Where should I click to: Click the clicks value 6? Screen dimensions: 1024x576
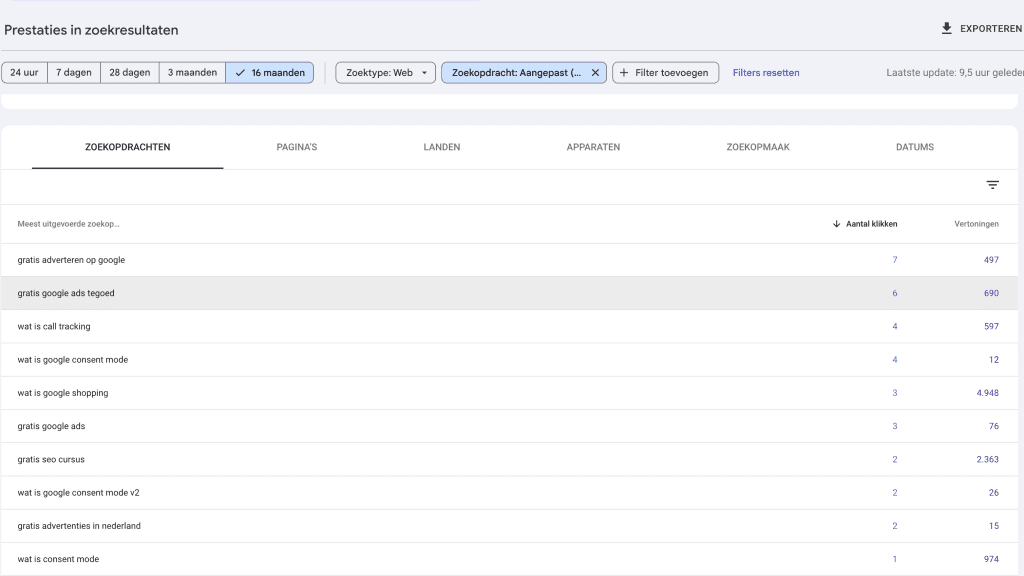coord(895,293)
